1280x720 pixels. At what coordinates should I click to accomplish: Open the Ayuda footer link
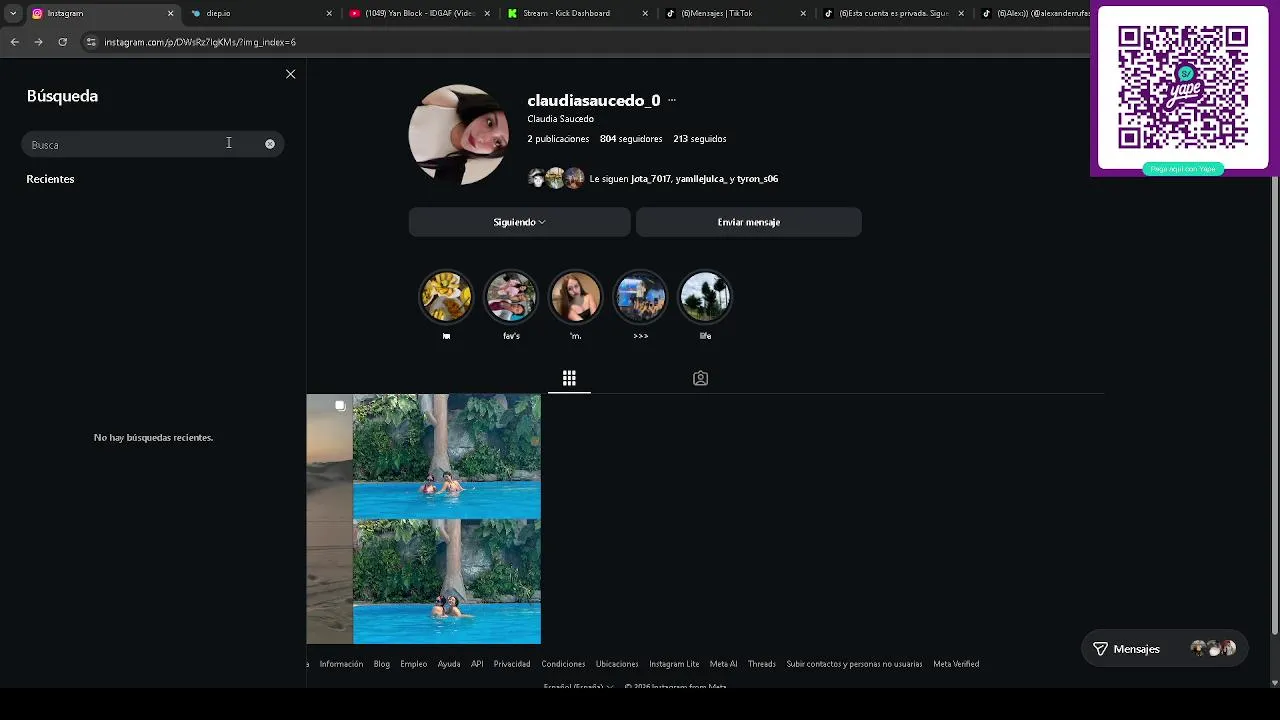point(449,664)
